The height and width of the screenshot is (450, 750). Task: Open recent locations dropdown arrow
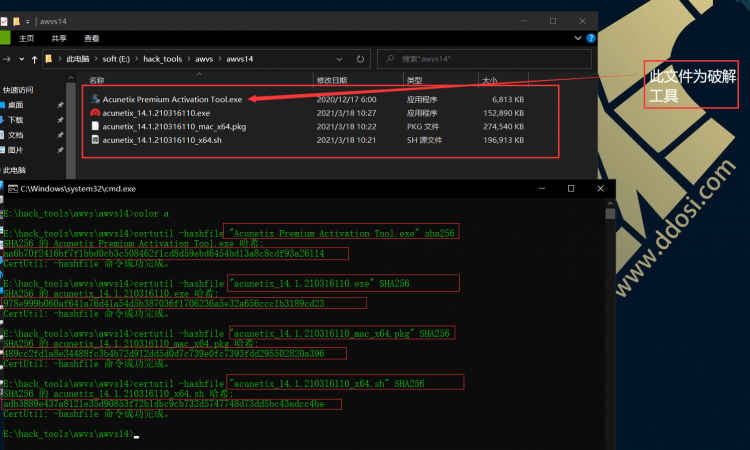pyautogui.click(x=22, y=59)
